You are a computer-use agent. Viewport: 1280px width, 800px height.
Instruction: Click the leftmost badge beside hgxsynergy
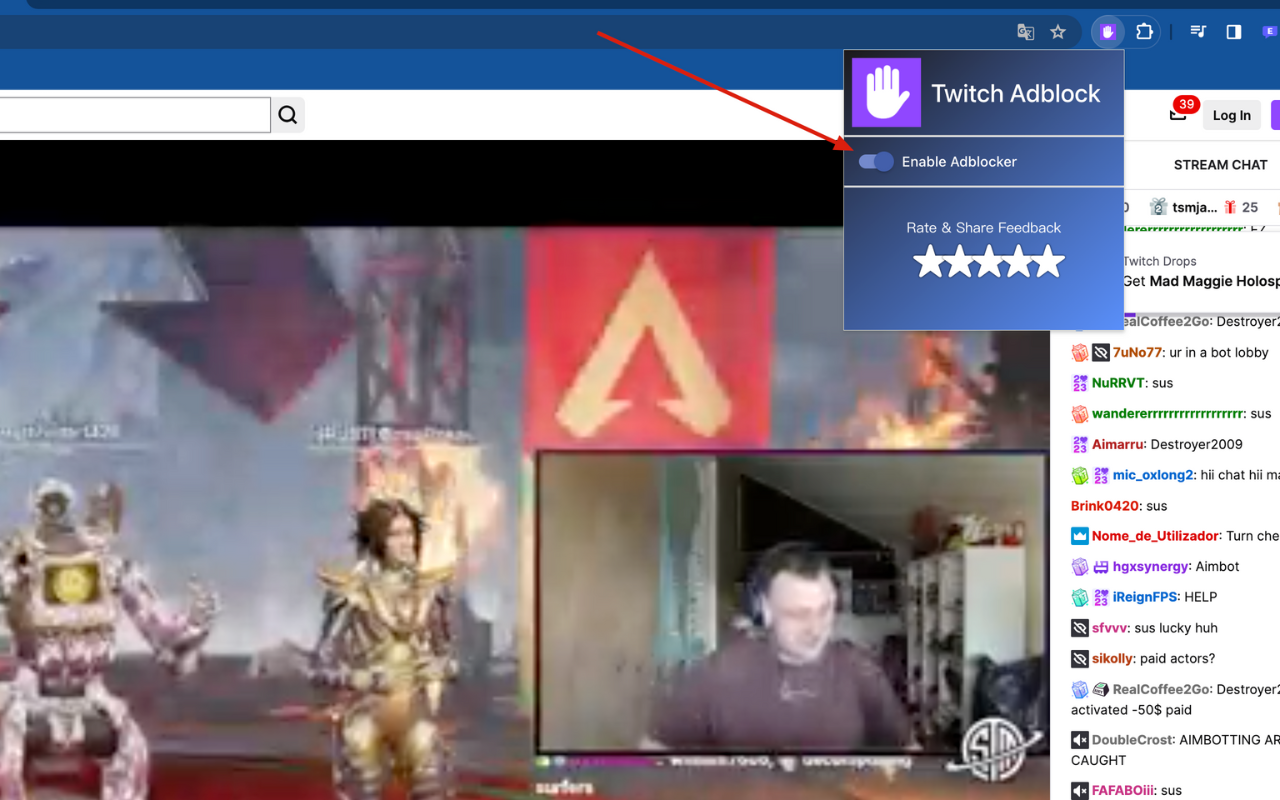click(1079, 567)
